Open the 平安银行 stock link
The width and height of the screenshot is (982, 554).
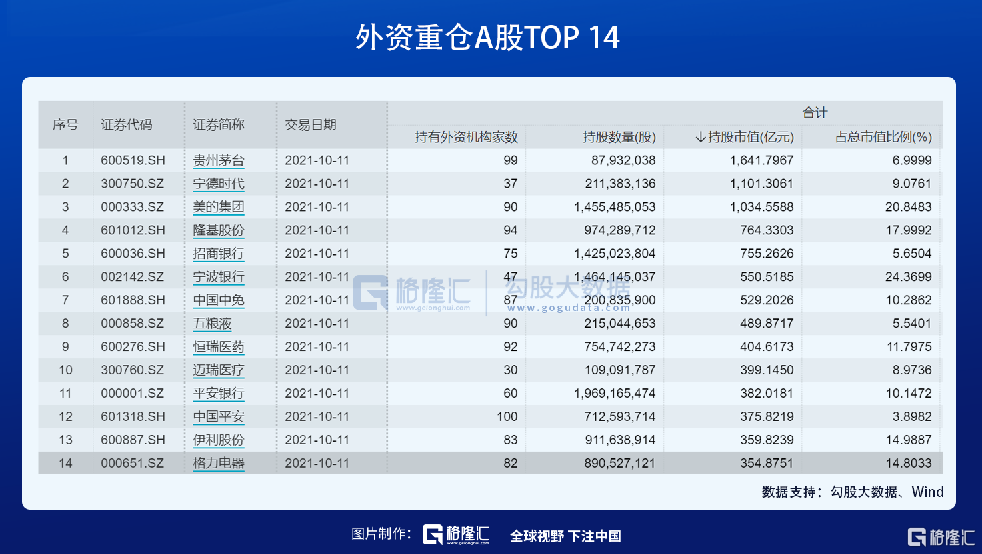tap(218, 394)
